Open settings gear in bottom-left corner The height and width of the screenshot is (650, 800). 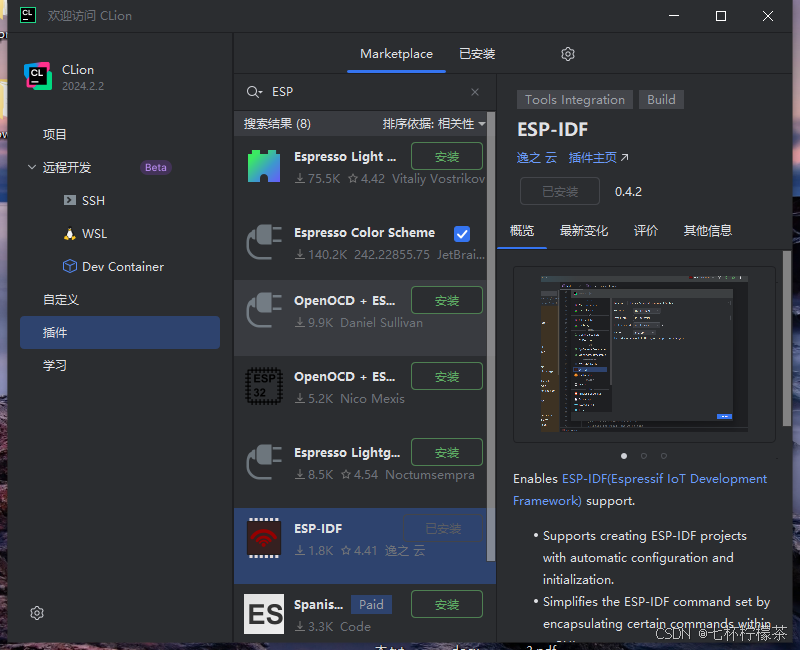(37, 613)
